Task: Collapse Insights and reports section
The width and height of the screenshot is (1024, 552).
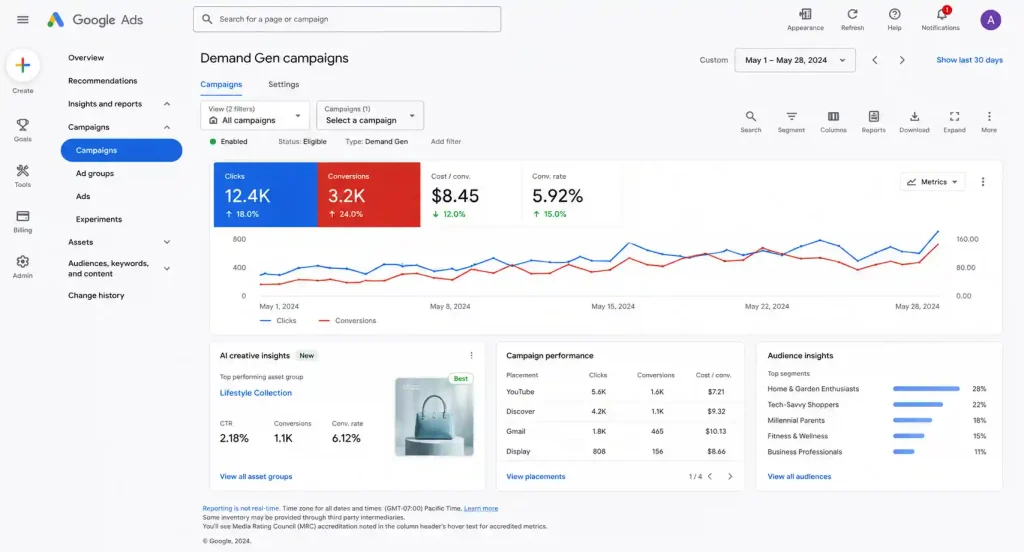Action: [x=167, y=104]
